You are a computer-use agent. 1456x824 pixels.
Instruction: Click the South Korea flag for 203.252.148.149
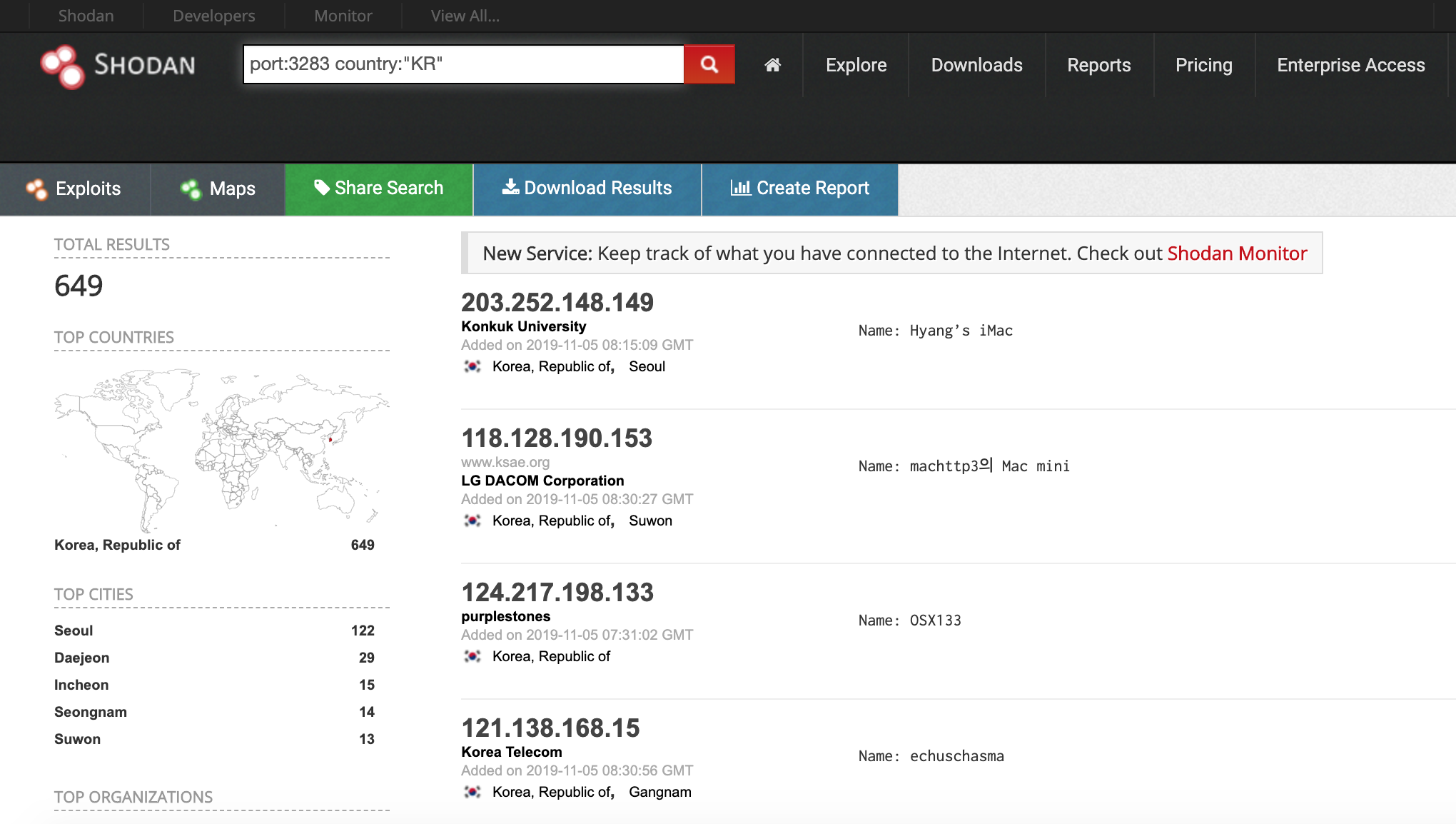pyautogui.click(x=472, y=366)
